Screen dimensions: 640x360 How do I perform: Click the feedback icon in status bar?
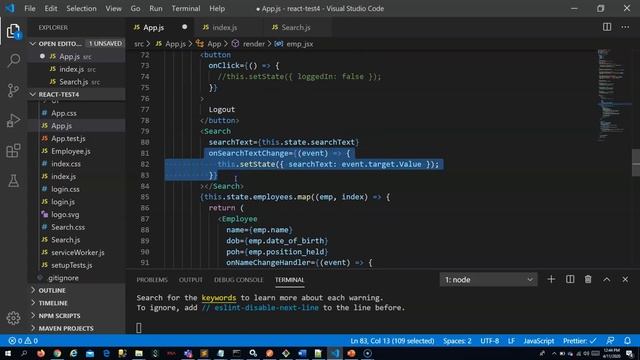[610, 341]
